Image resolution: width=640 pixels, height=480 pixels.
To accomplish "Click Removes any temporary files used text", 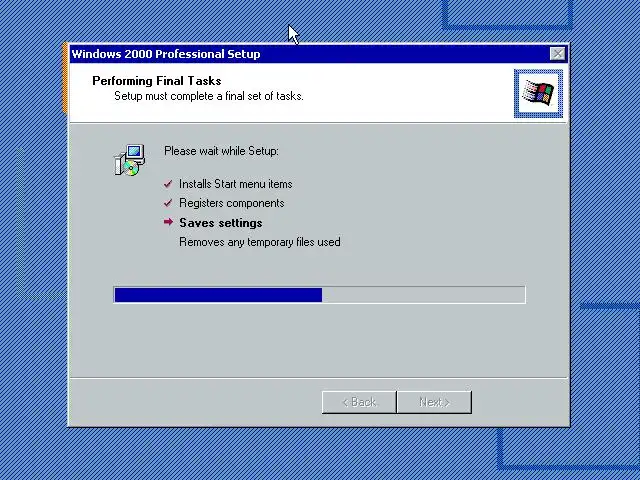I will 260,242.
